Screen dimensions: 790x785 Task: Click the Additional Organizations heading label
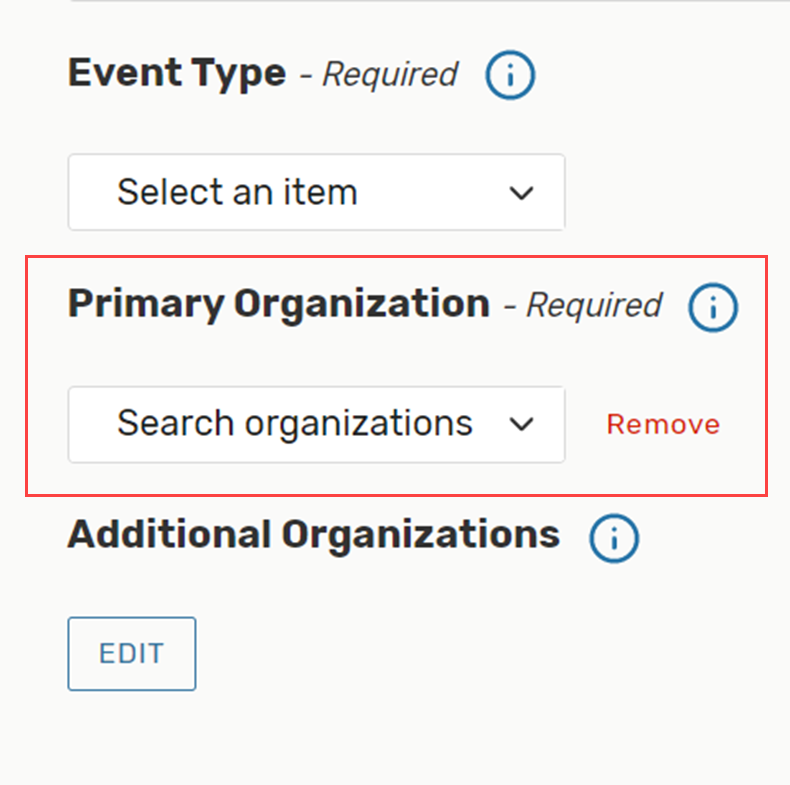coord(313,535)
